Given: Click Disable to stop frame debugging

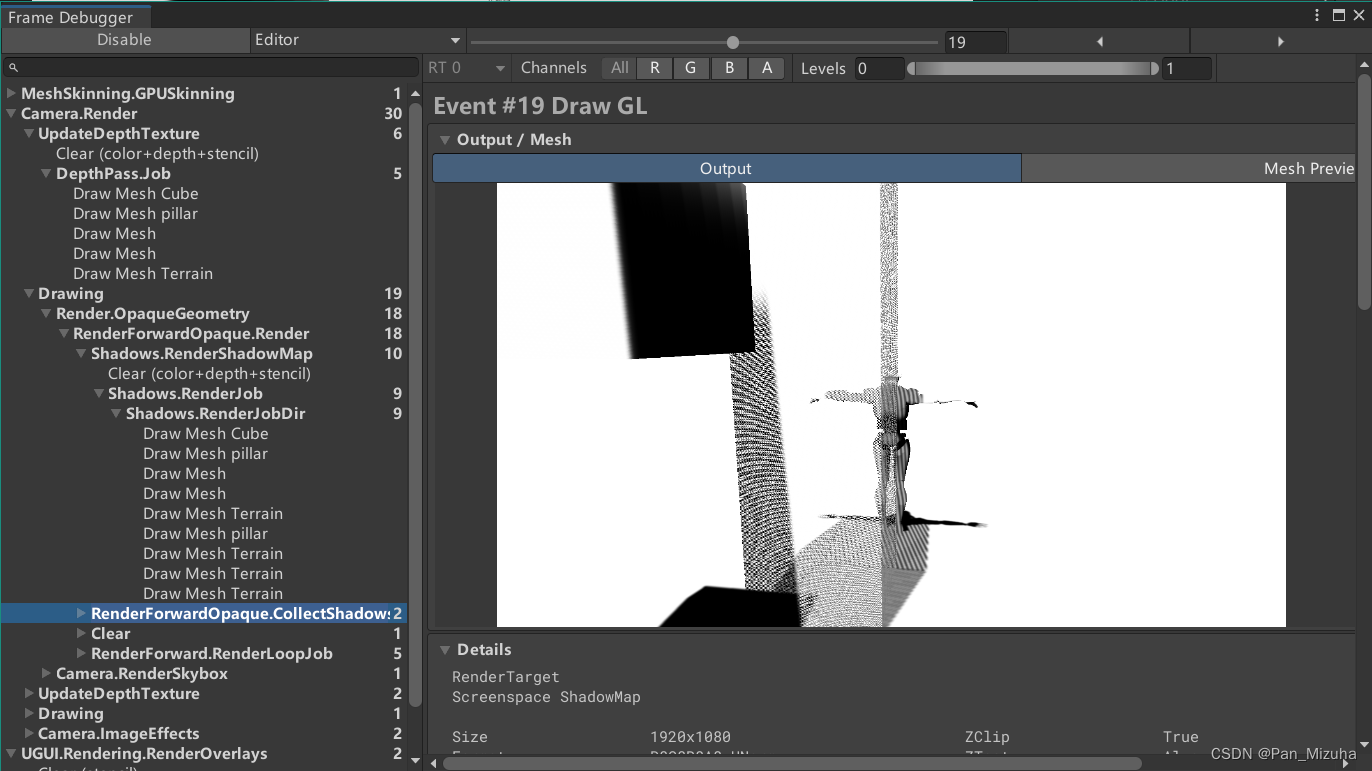Looking at the screenshot, I should [x=124, y=41].
